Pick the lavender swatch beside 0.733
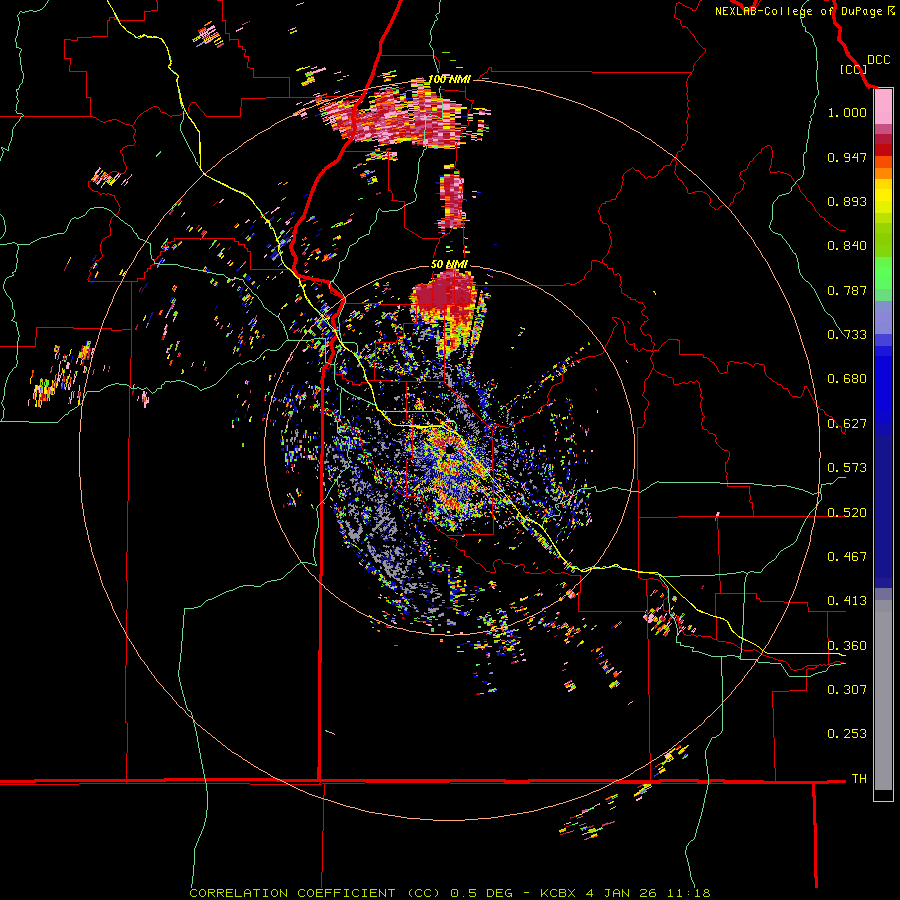Screen dimensions: 900x900 pos(883,318)
